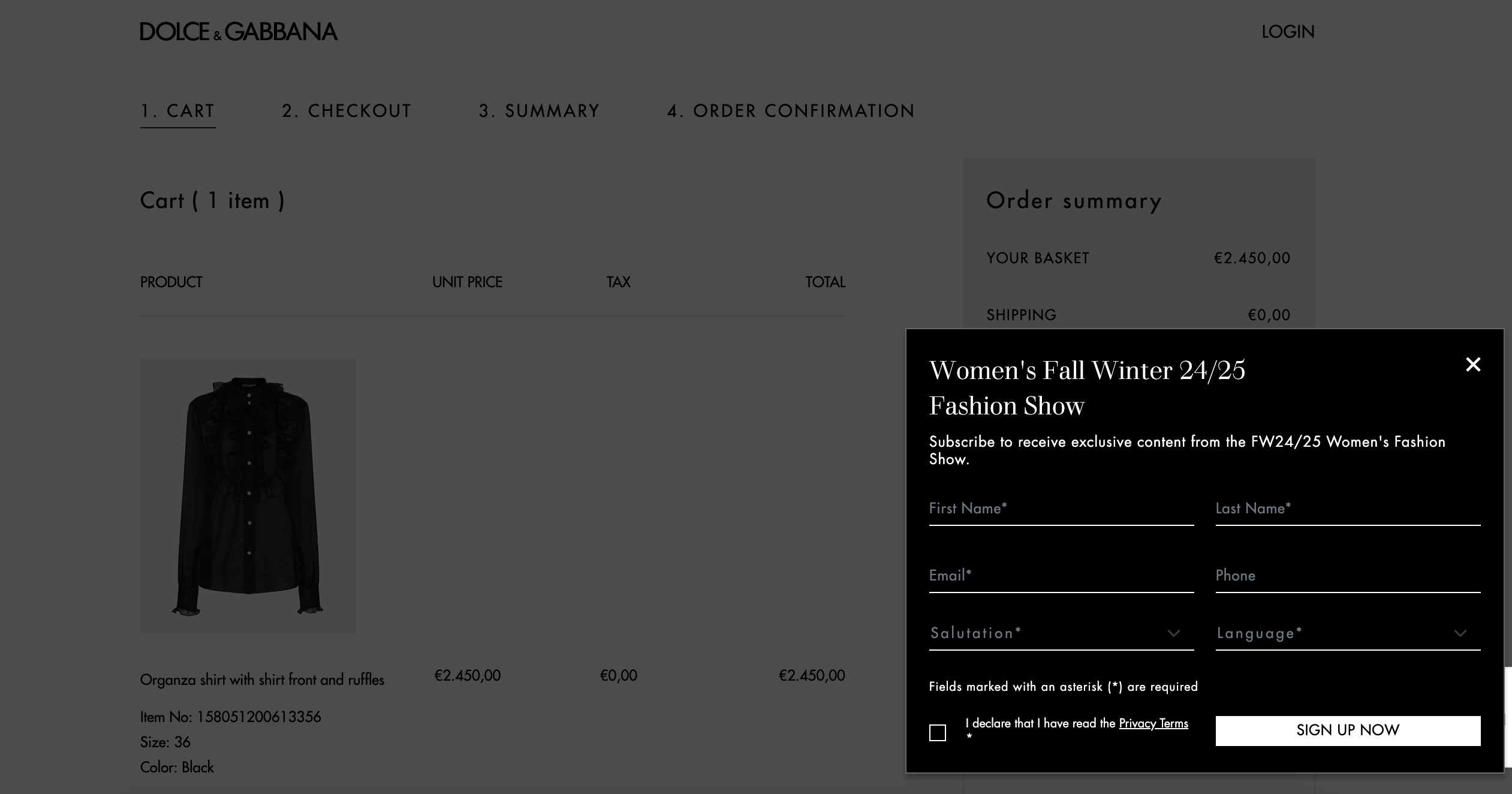Go to the 3. Summary step
The image size is (1512, 794).
(x=539, y=111)
